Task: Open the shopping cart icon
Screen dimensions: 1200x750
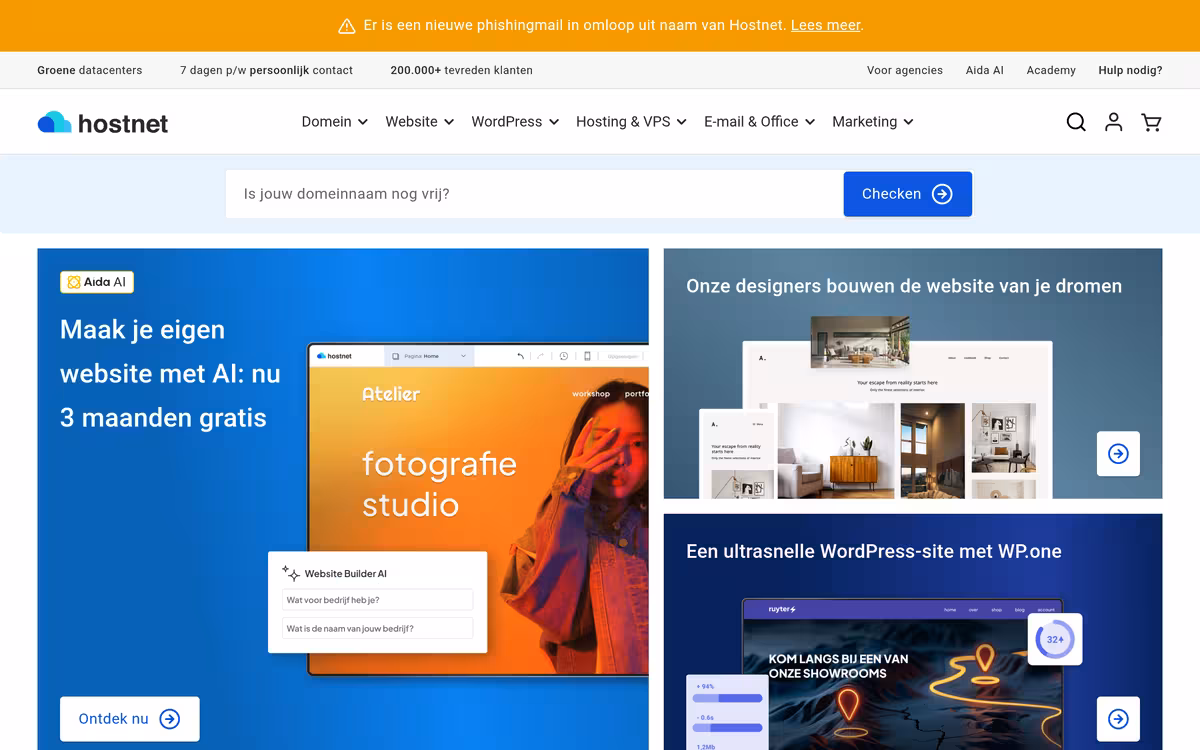Action: pos(1151,122)
